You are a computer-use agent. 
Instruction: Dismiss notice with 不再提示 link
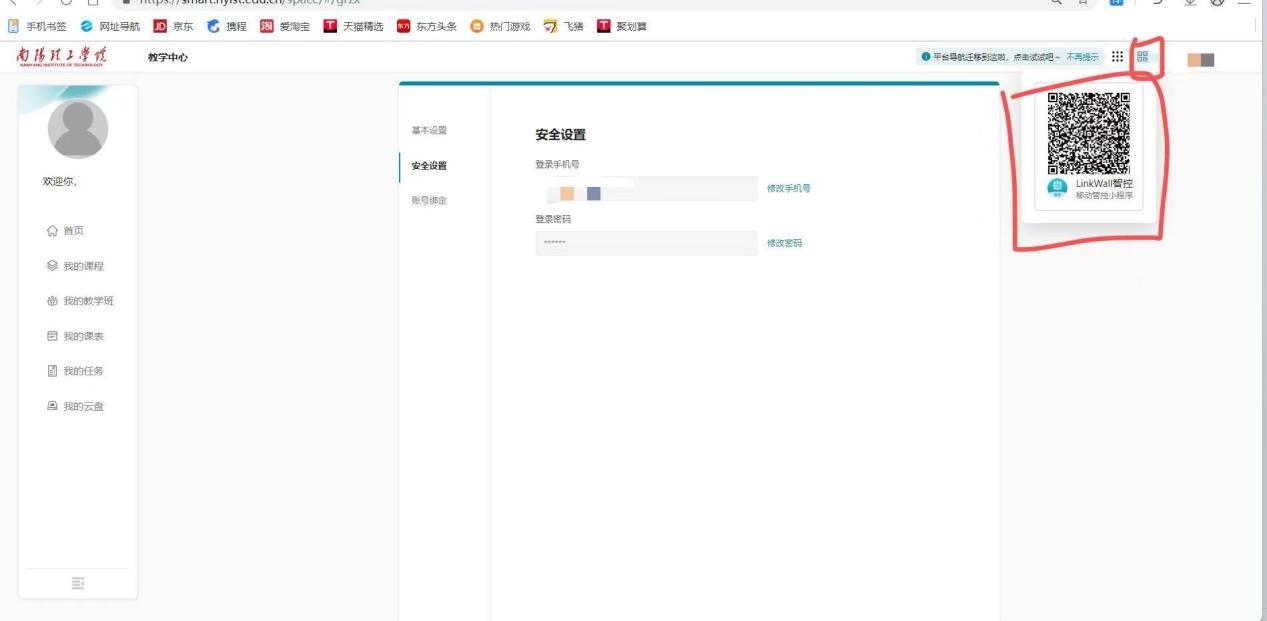[1082, 57]
